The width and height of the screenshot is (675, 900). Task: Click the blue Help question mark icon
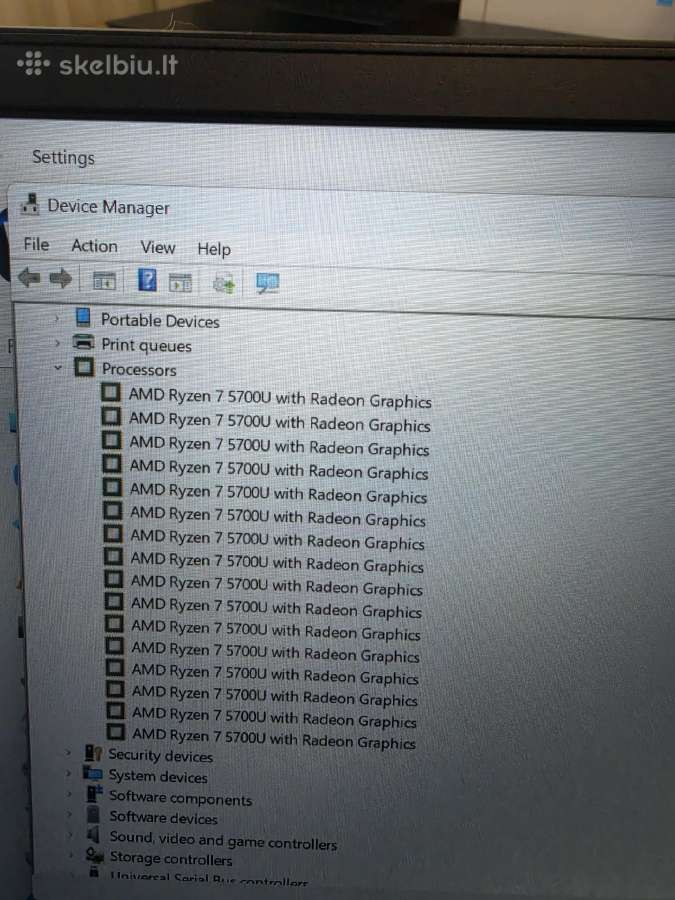point(147,280)
